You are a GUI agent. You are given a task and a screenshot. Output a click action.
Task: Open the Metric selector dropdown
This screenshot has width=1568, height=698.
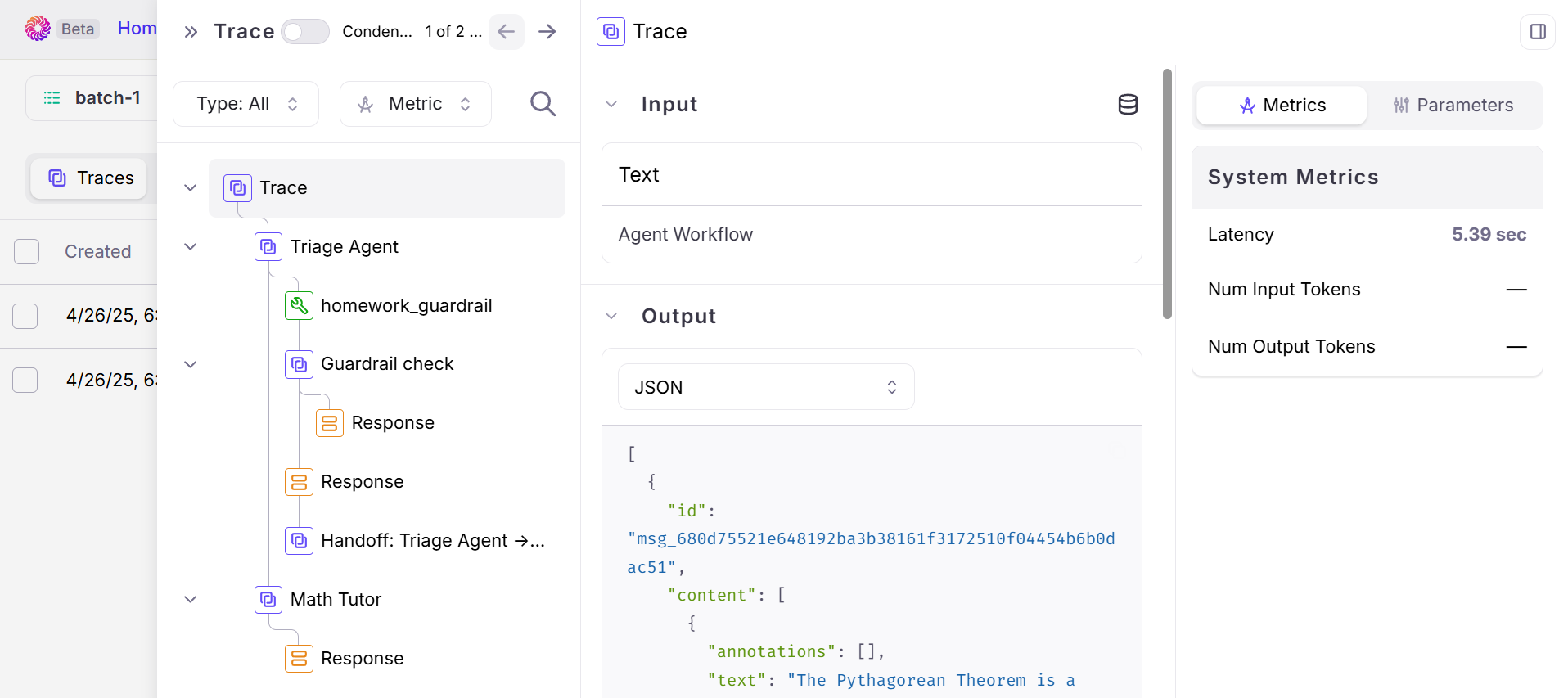(x=416, y=104)
